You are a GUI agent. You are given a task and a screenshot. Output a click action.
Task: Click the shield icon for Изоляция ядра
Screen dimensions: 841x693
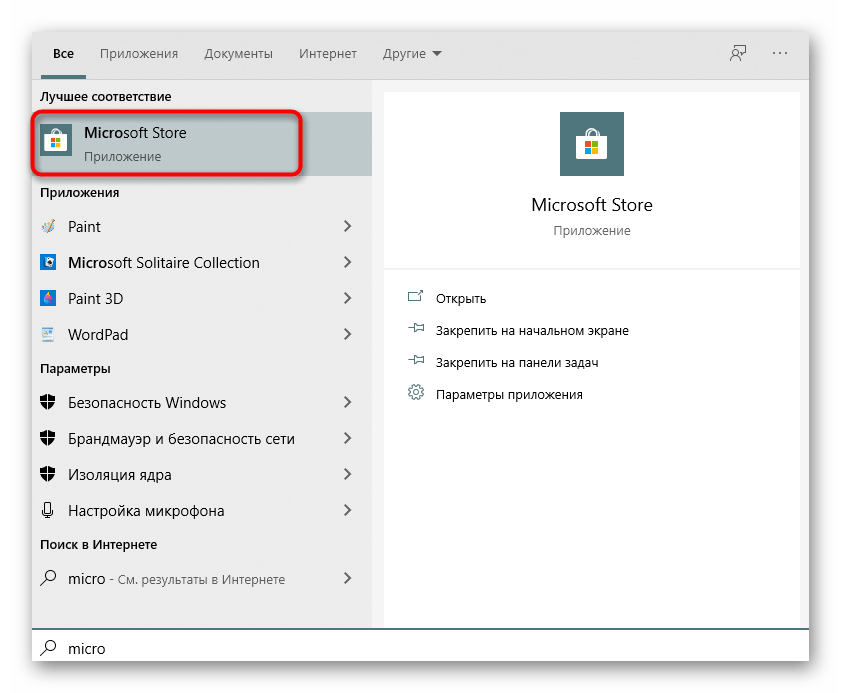coord(48,474)
